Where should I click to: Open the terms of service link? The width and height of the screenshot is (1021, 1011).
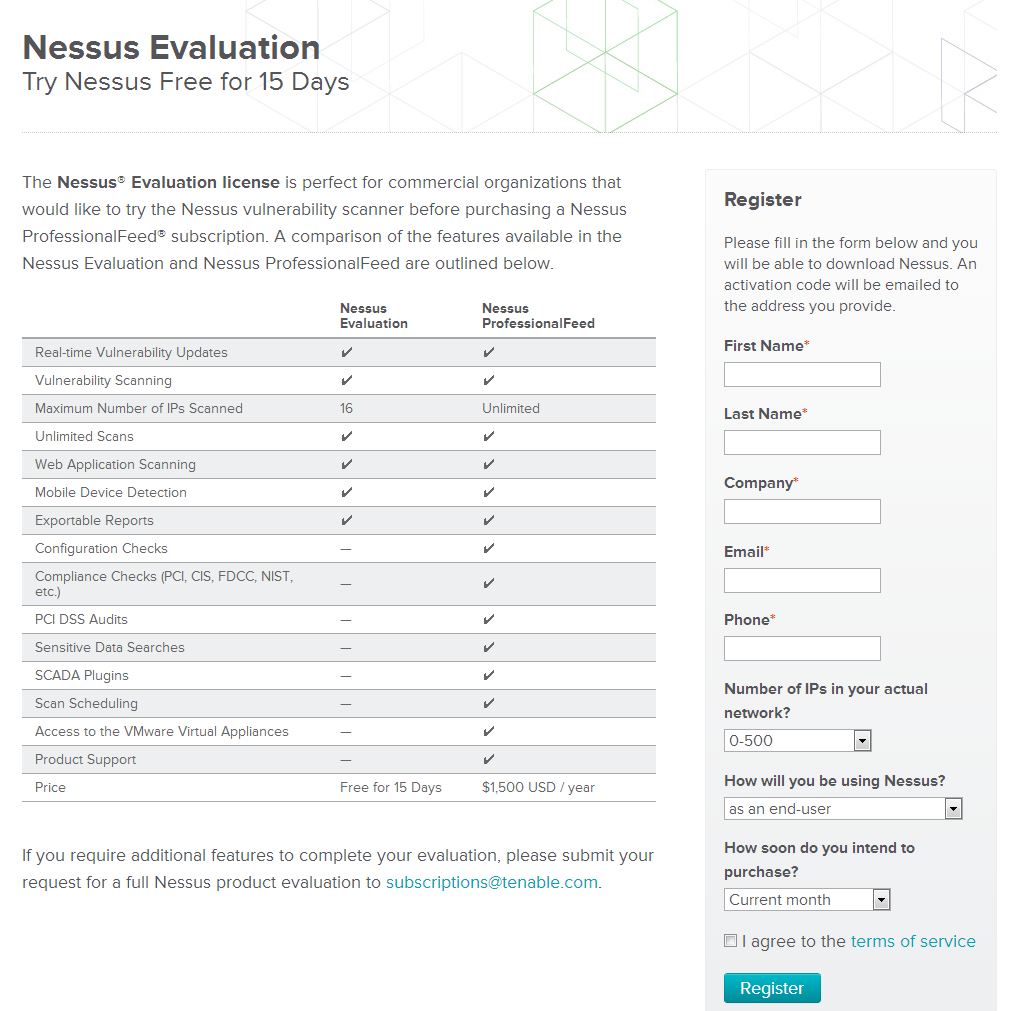click(x=912, y=941)
